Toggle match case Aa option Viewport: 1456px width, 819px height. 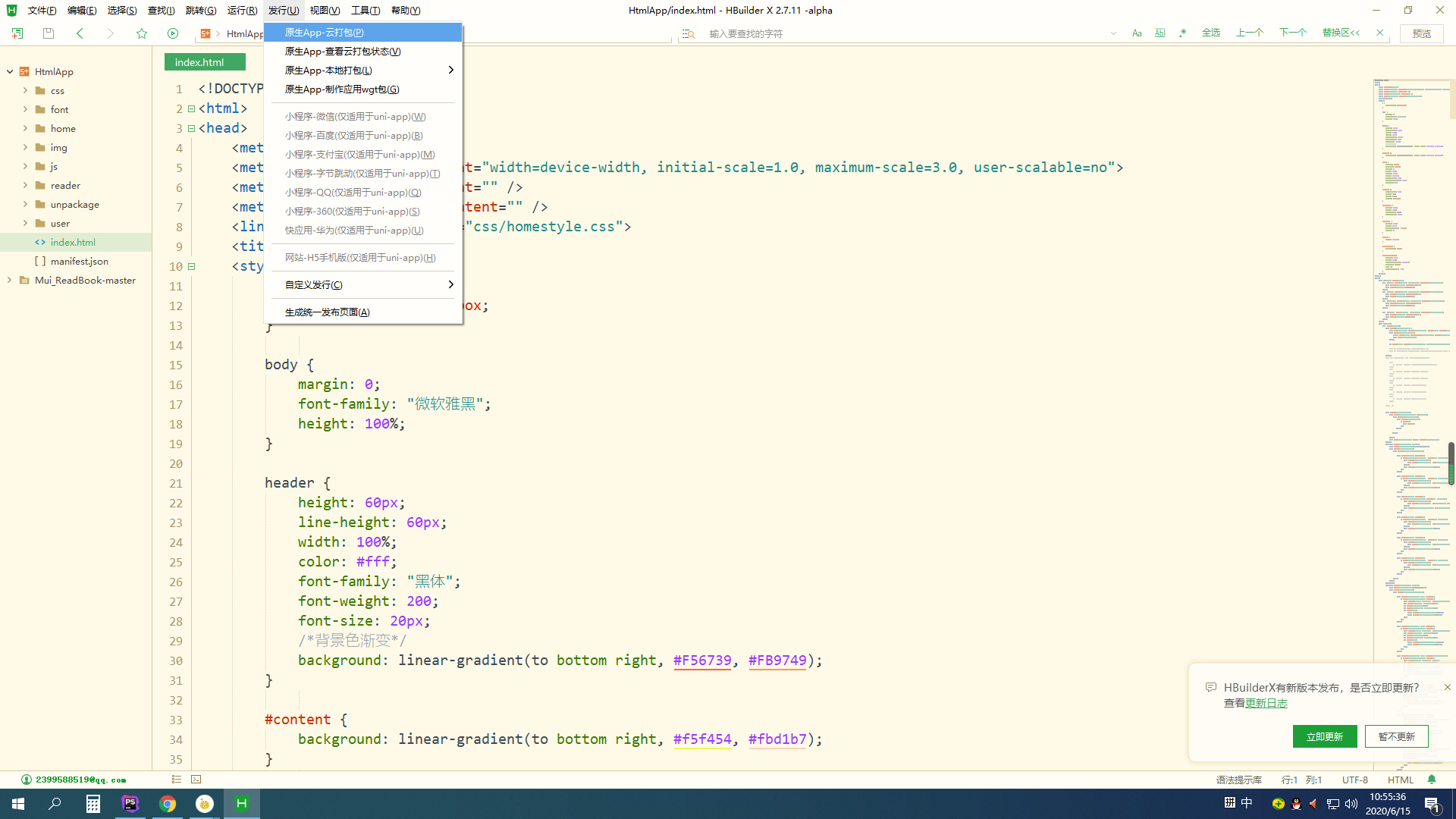[1137, 33]
